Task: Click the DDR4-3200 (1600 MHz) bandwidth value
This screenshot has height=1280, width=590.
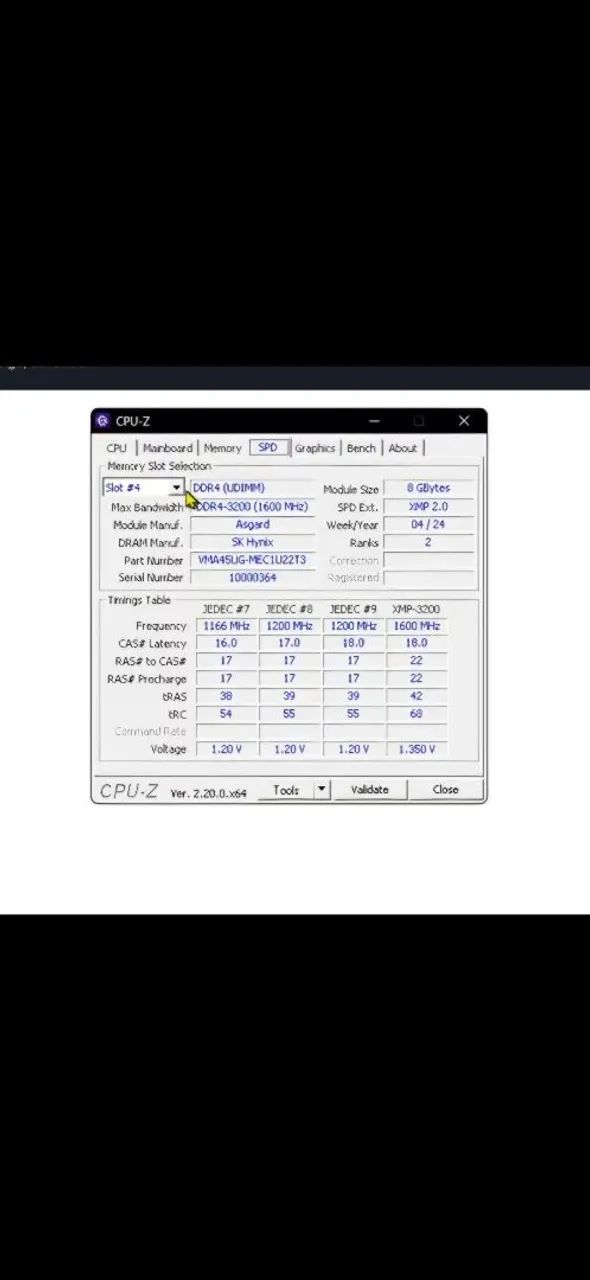Action: 253,507
